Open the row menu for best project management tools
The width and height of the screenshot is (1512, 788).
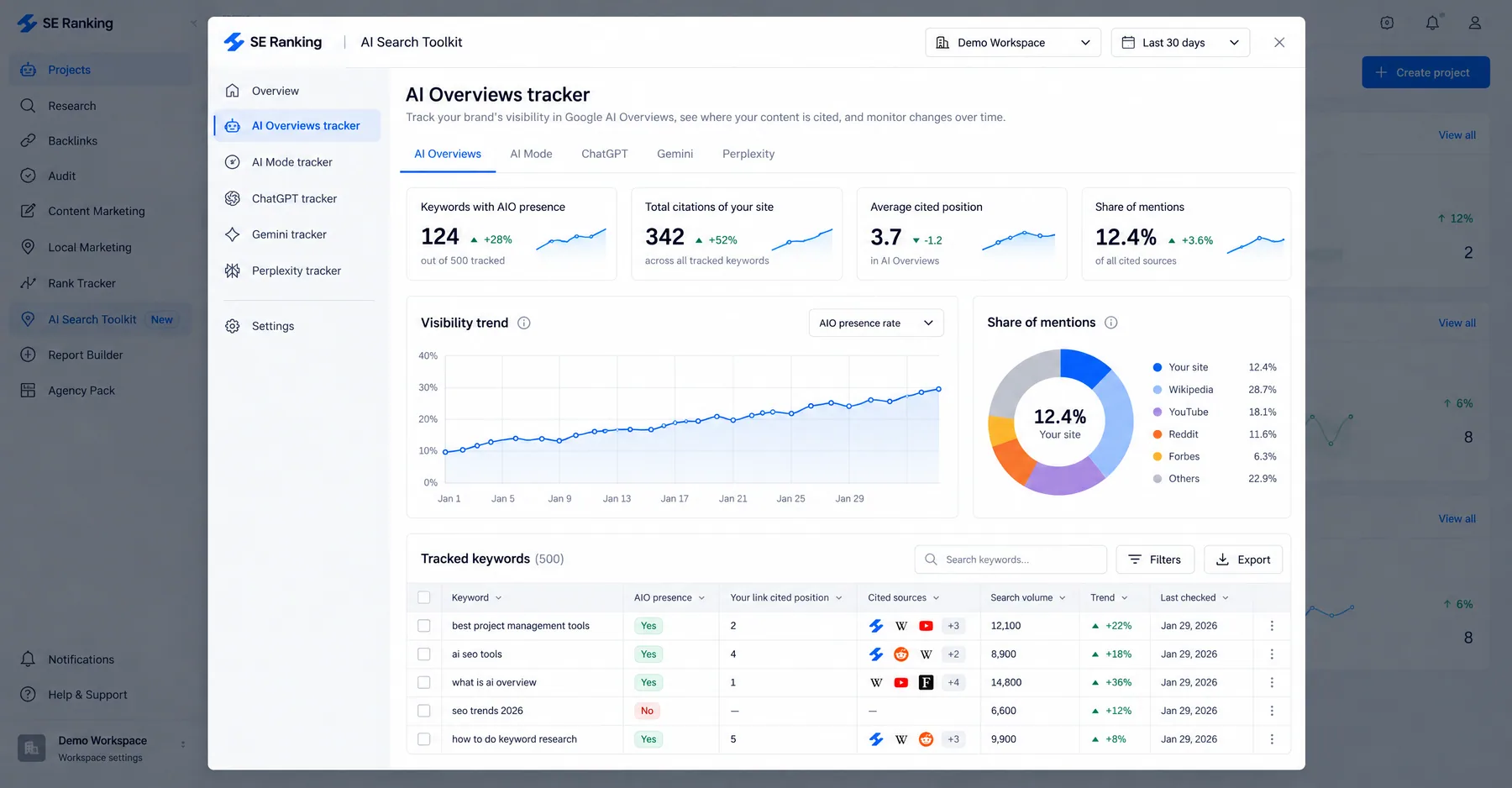tap(1272, 626)
